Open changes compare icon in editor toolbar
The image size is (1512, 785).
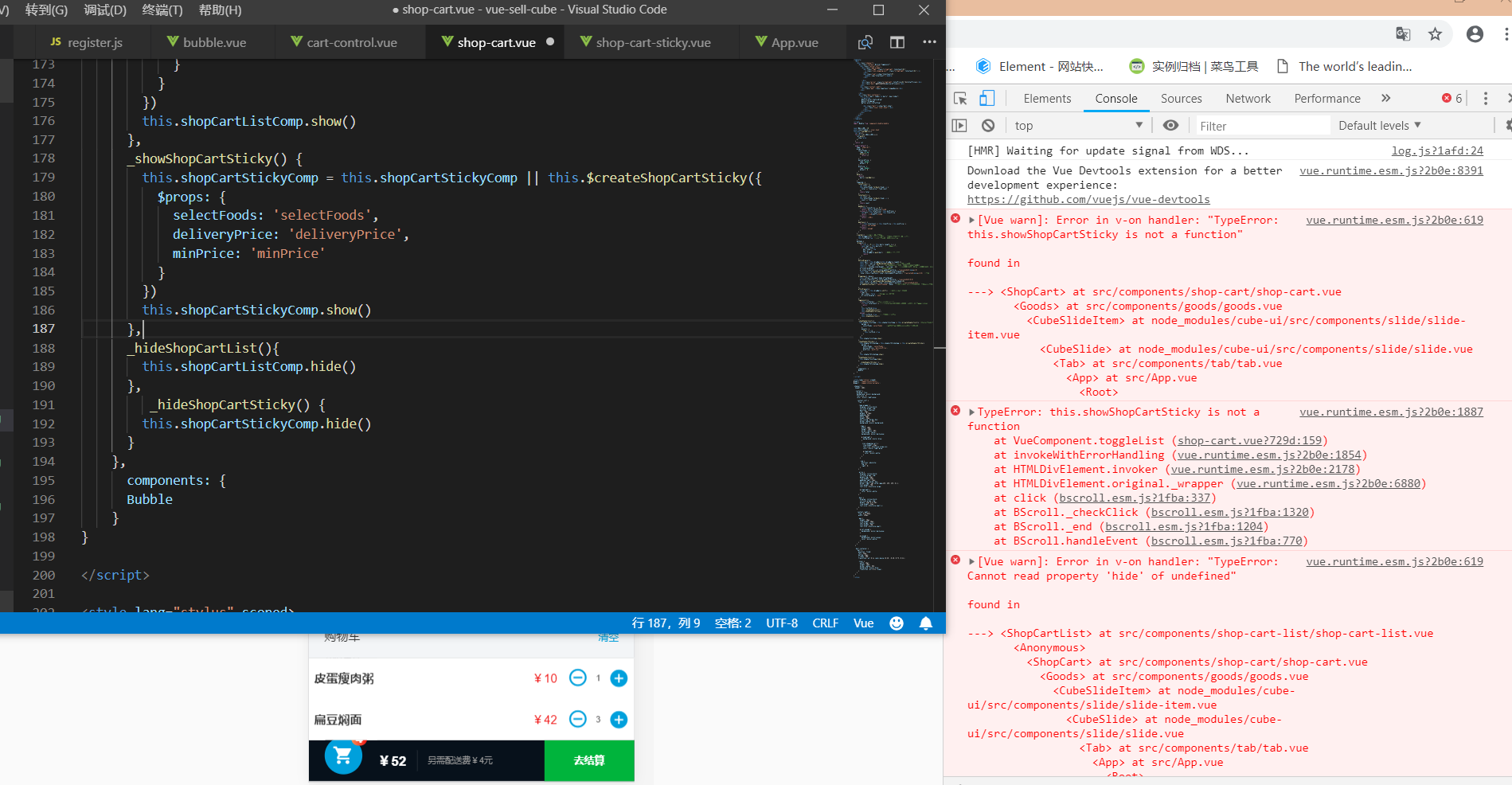(x=865, y=42)
